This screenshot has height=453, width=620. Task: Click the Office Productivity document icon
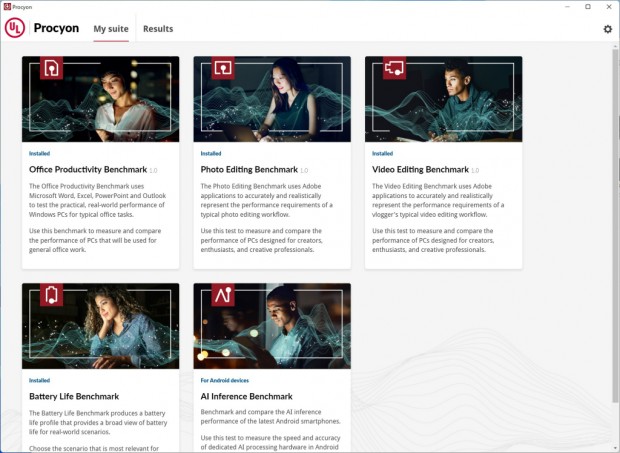(x=51, y=68)
